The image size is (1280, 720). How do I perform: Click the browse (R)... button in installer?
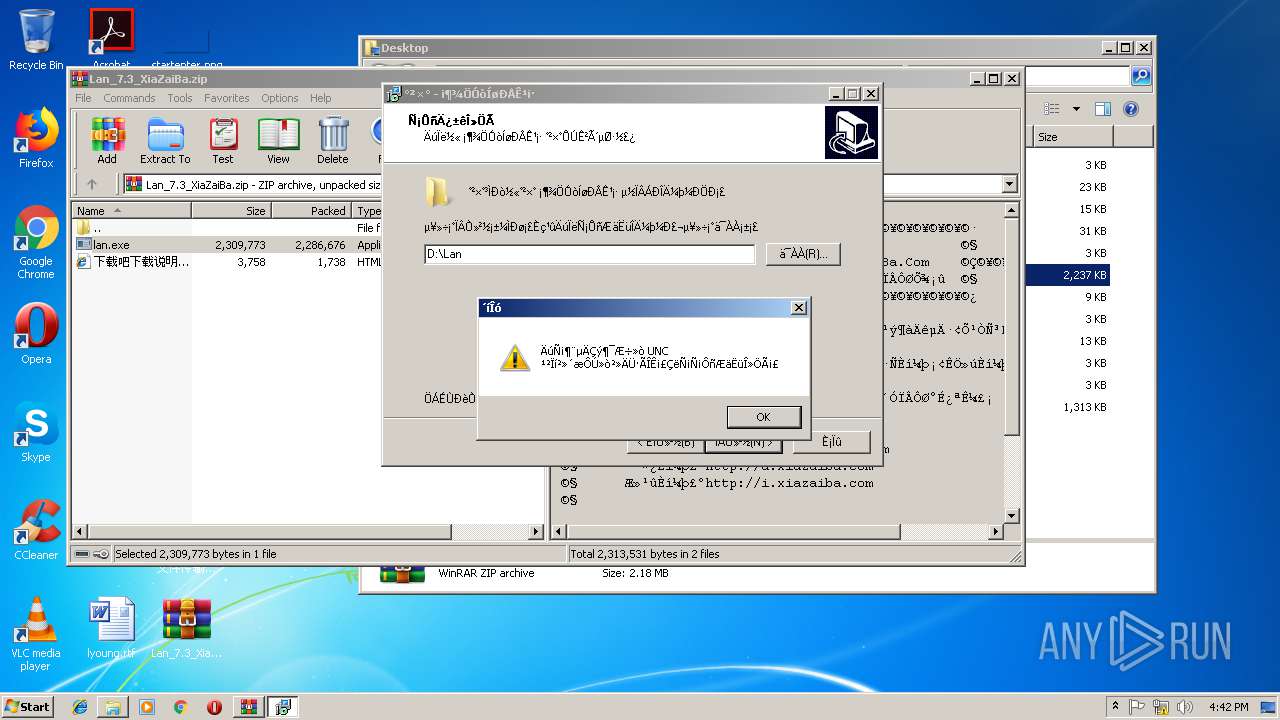pyautogui.click(x=803, y=254)
